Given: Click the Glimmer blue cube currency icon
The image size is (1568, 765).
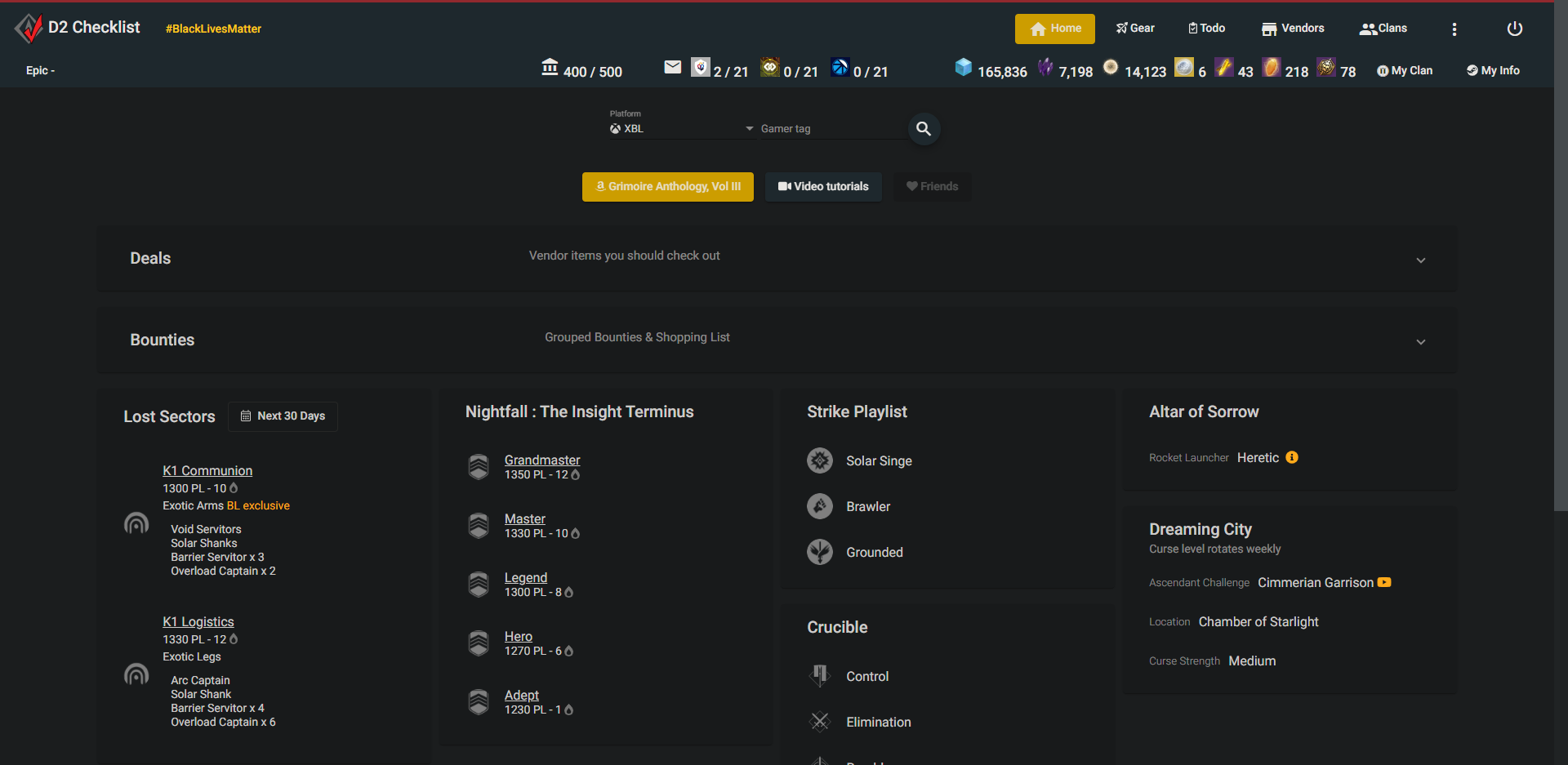Looking at the screenshot, I should pos(964,69).
